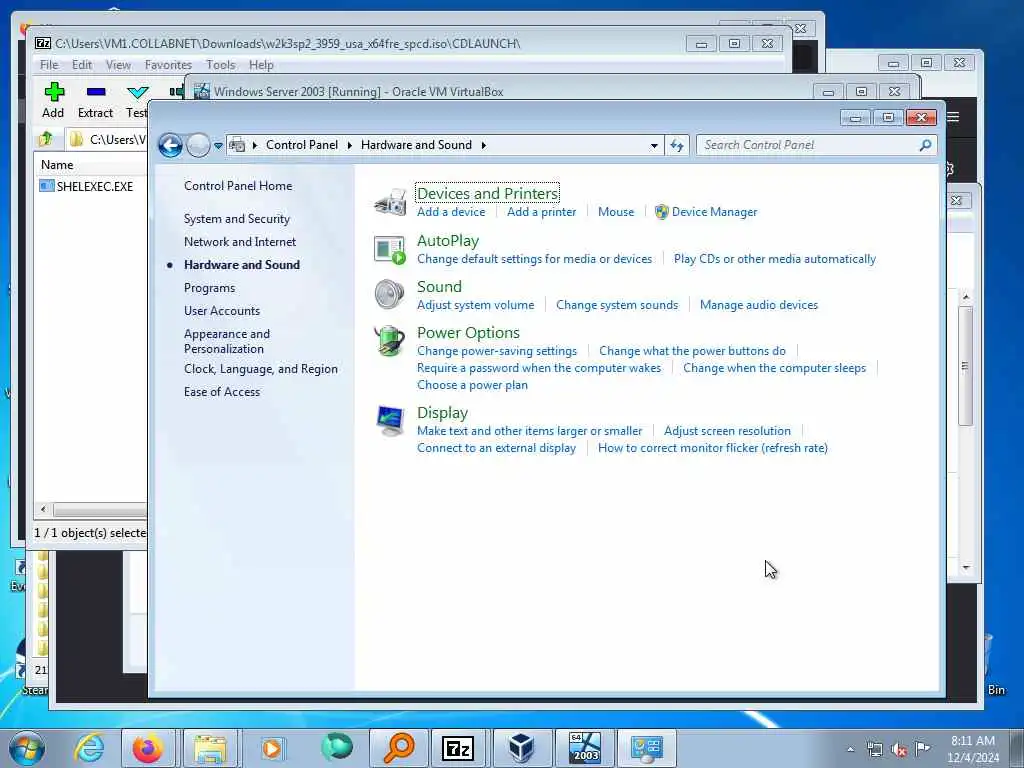This screenshot has width=1024, height=768.
Task: Click the up-folder icon in 7-Zip
Action: click(x=46, y=139)
